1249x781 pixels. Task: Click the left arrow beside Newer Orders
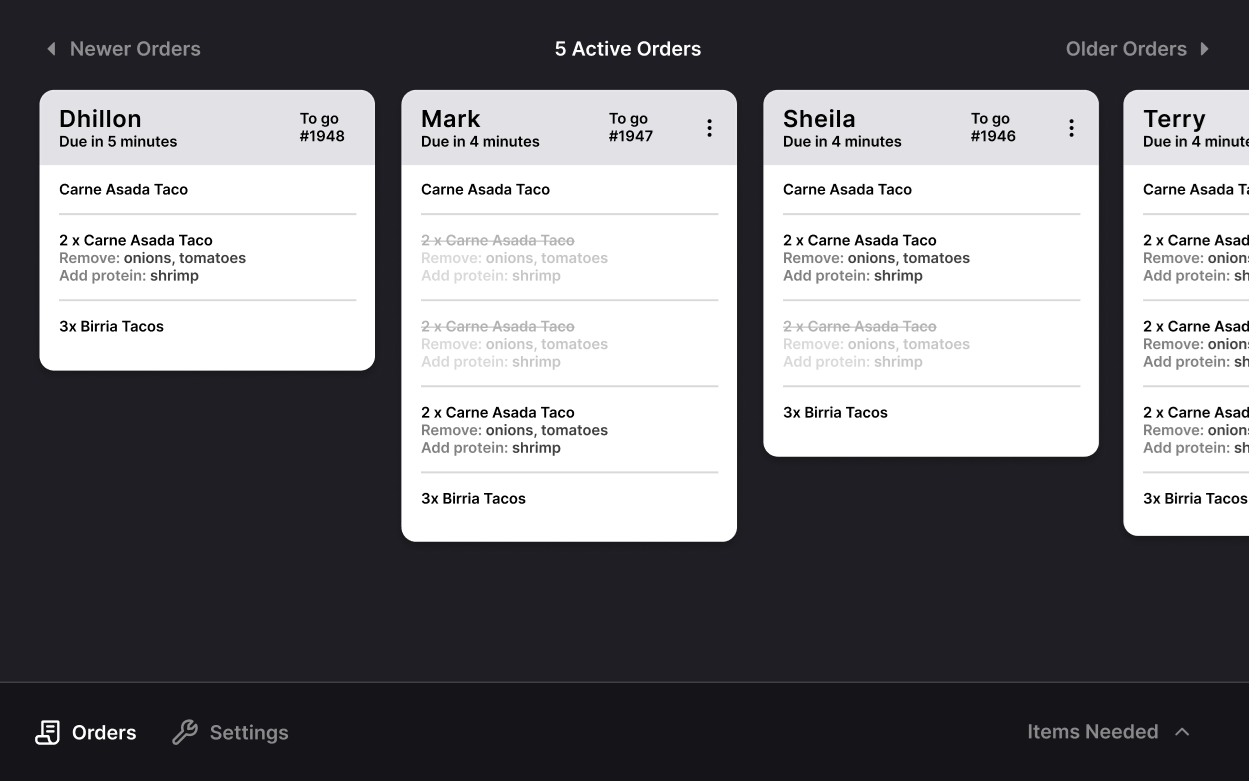51,48
